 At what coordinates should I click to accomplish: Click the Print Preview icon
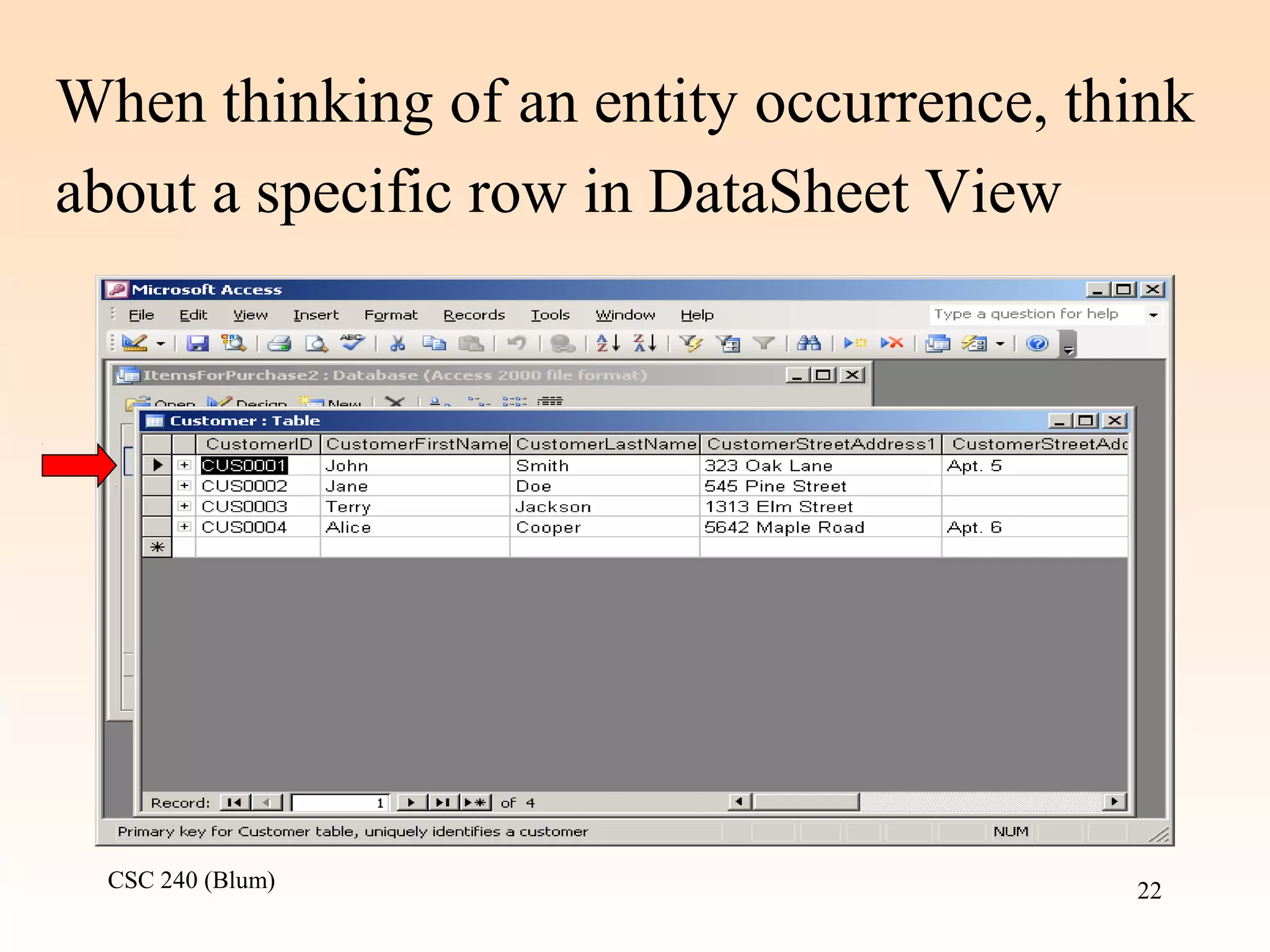click(x=316, y=343)
